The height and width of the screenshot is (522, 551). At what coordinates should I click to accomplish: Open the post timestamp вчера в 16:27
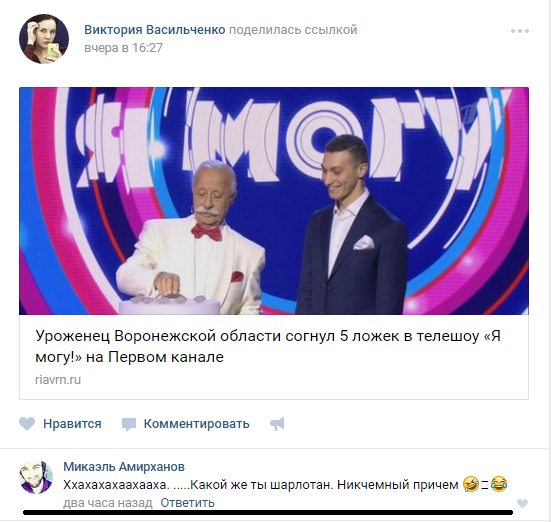pyautogui.click(x=123, y=47)
